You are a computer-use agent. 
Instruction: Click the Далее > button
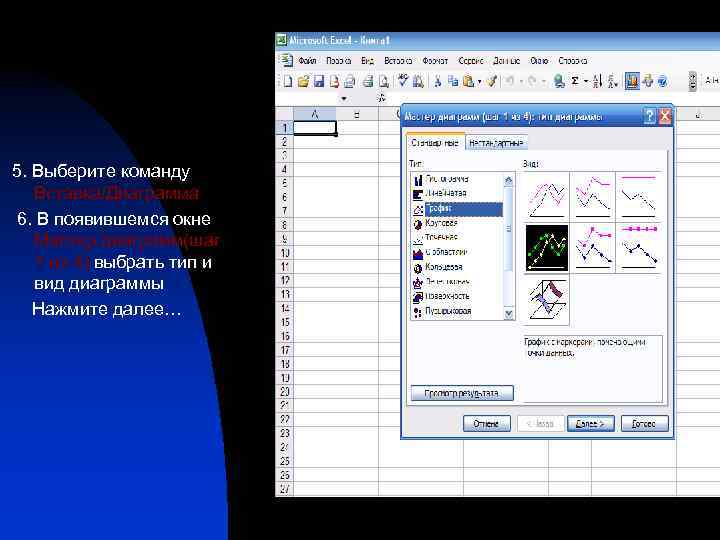click(592, 423)
